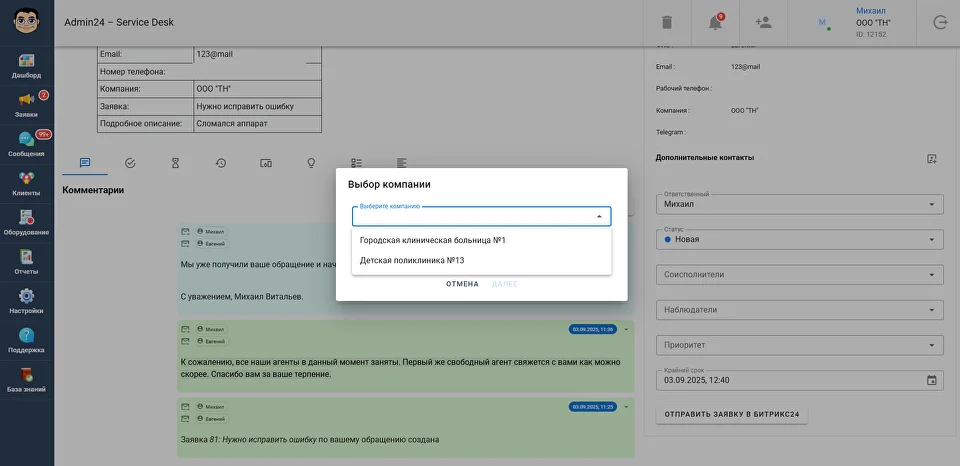Open База знаний in the sidebar
The image size is (960, 466).
pyautogui.click(x=27, y=379)
